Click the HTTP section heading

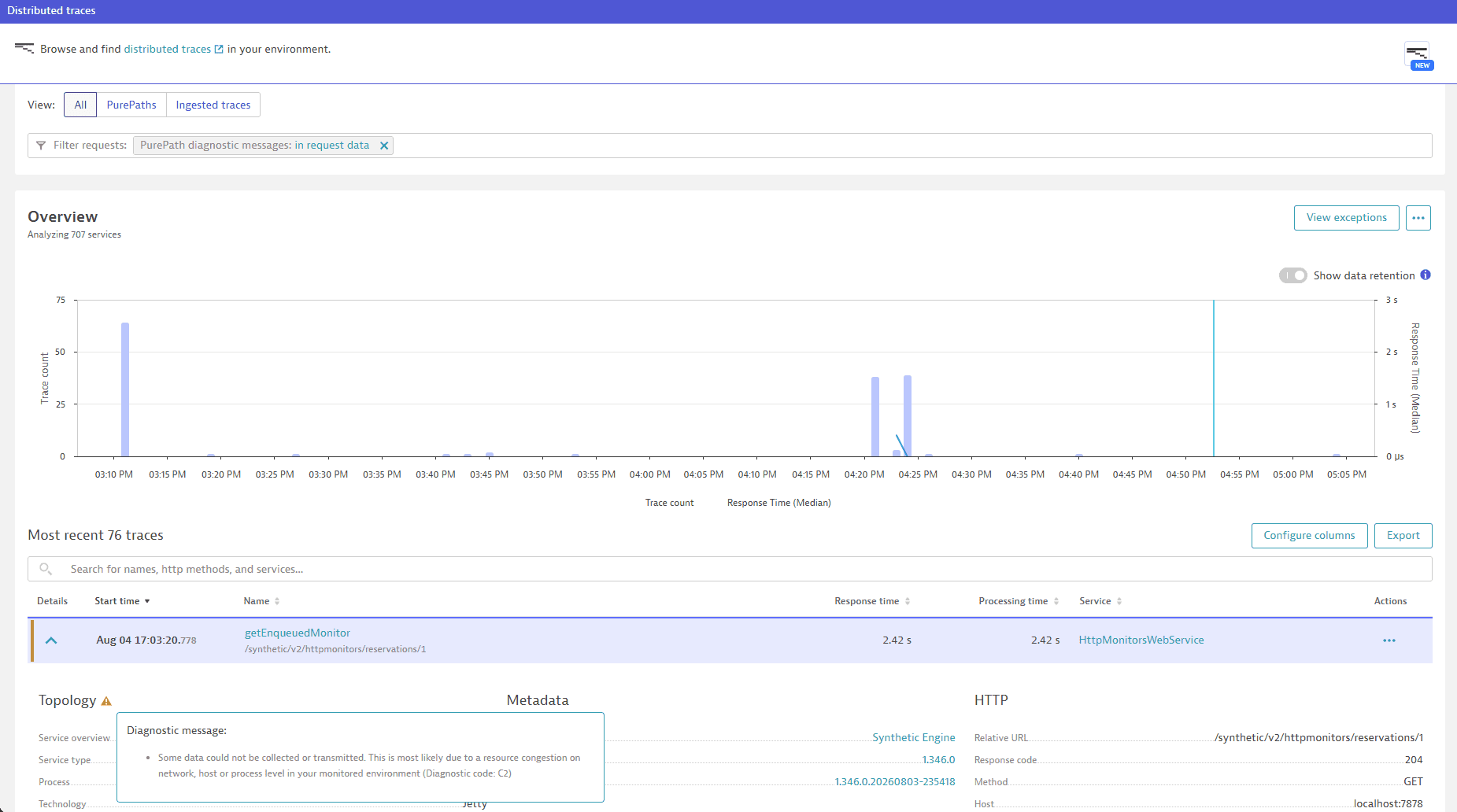click(x=991, y=700)
